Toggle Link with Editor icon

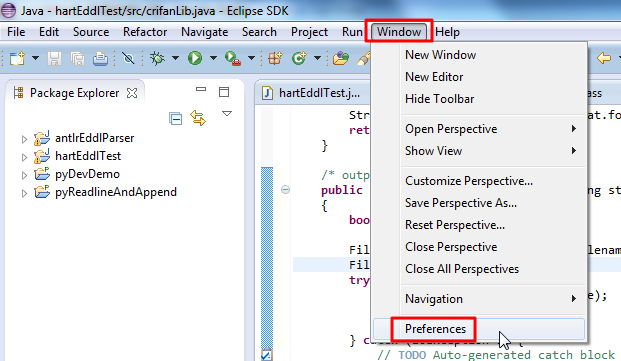(198, 118)
